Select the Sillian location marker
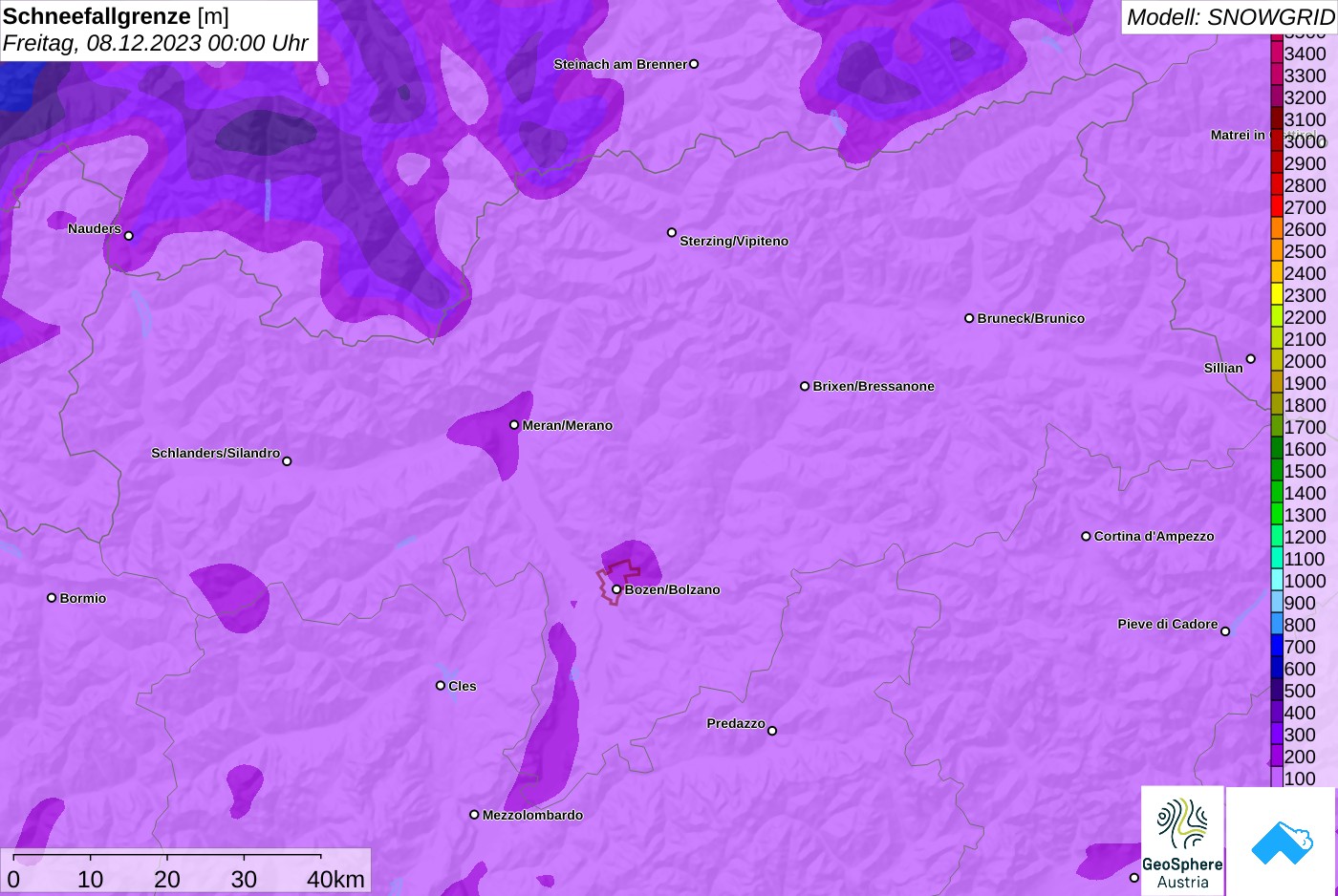Screen dimensions: 1338x896 [x=1251, y=359]
